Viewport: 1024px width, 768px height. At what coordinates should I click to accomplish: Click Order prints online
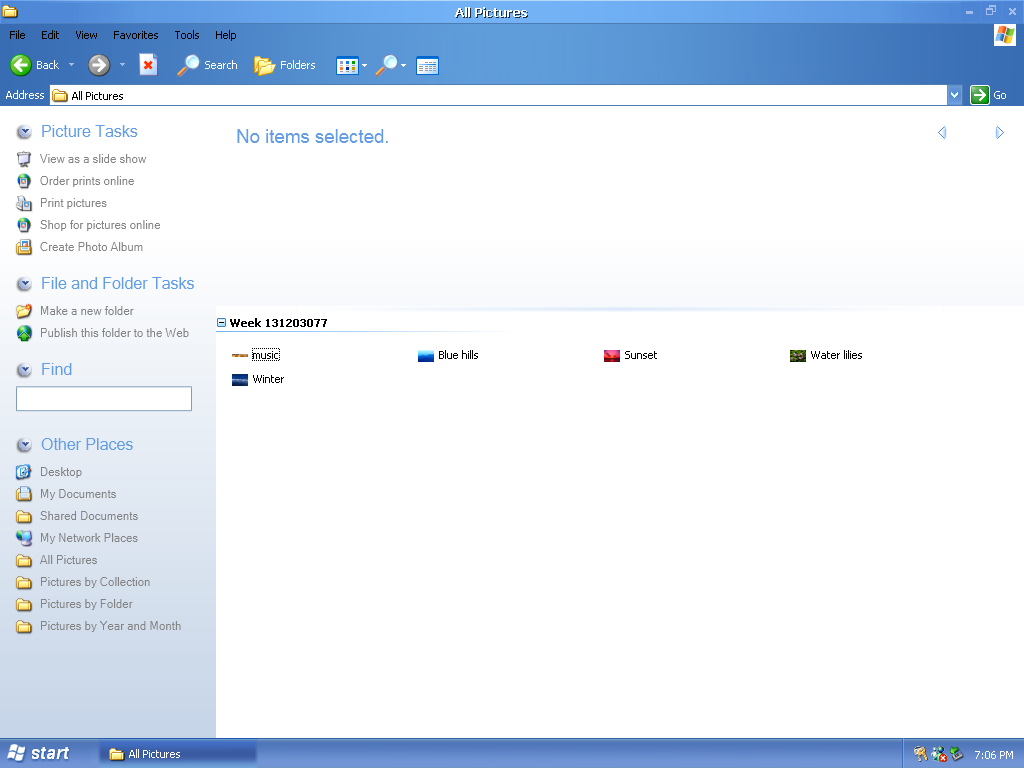point(87,181)
